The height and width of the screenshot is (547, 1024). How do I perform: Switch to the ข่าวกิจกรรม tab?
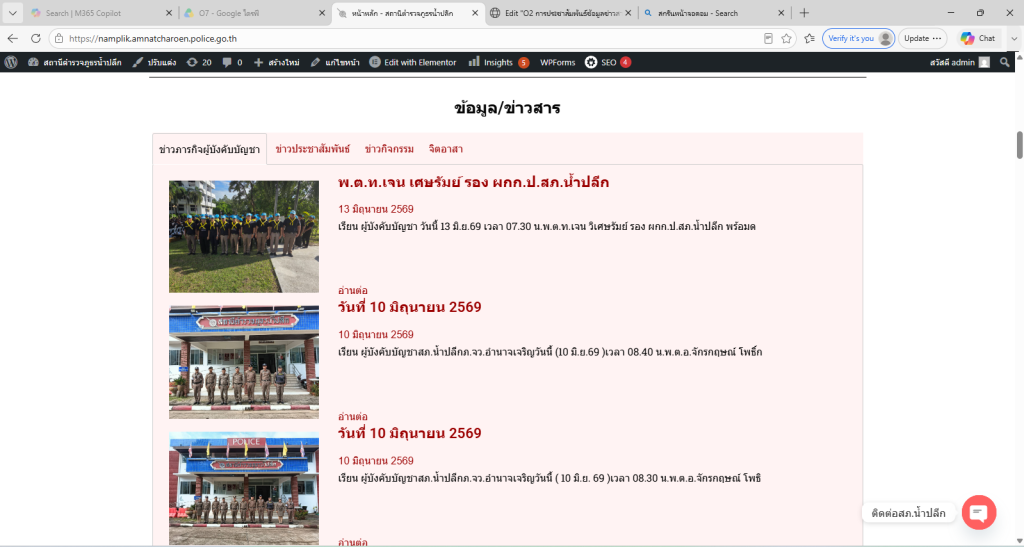tap(389, 149)
